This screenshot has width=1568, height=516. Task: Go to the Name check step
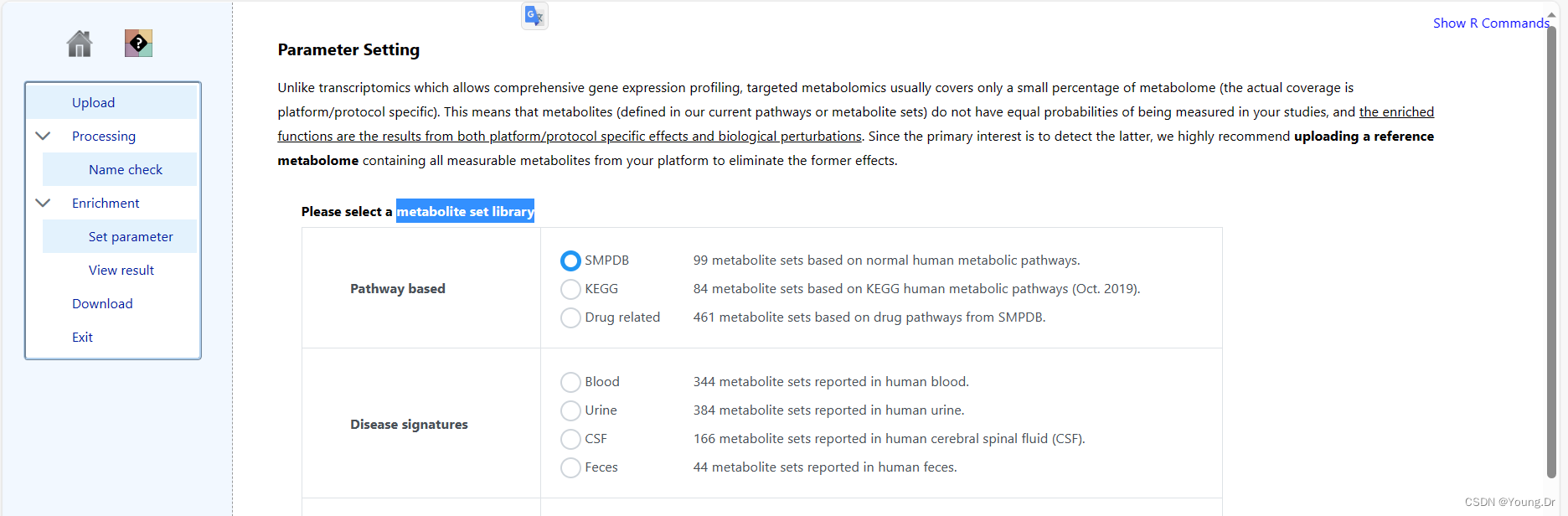(126, 170)
